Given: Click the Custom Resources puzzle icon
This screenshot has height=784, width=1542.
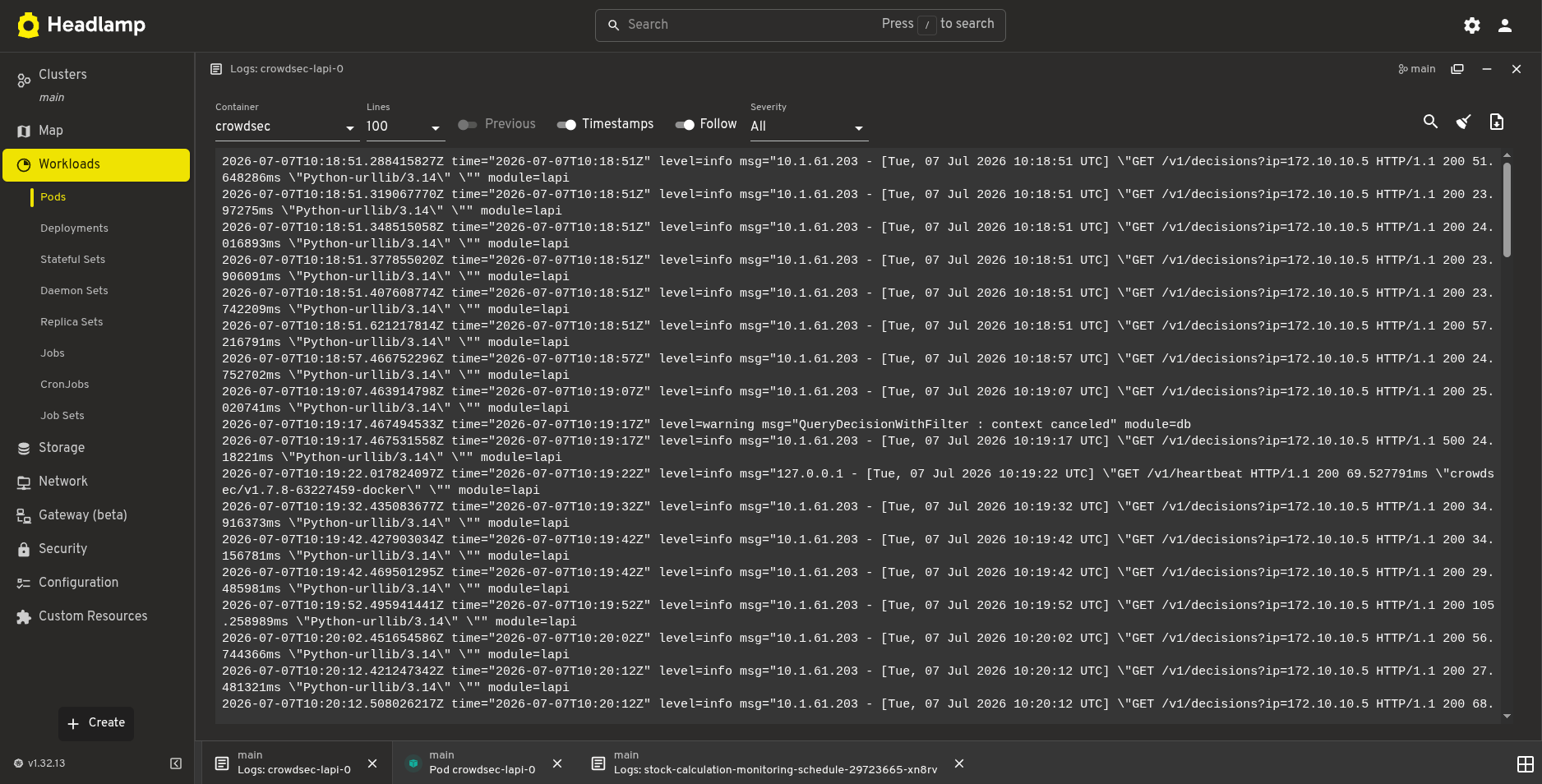Looking at the screenshot, I should click(24, 616).
